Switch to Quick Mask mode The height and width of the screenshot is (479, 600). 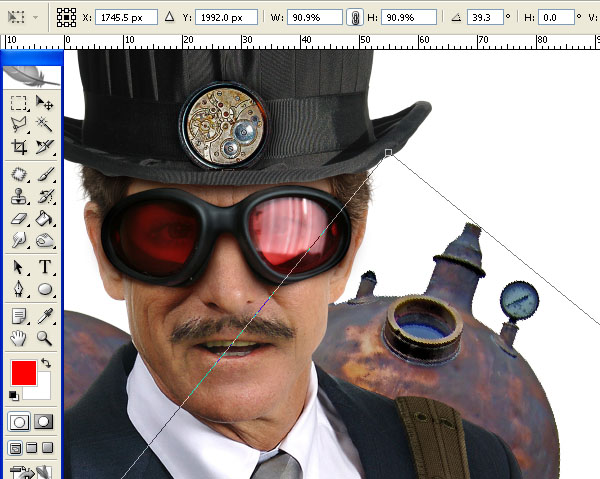44,422
